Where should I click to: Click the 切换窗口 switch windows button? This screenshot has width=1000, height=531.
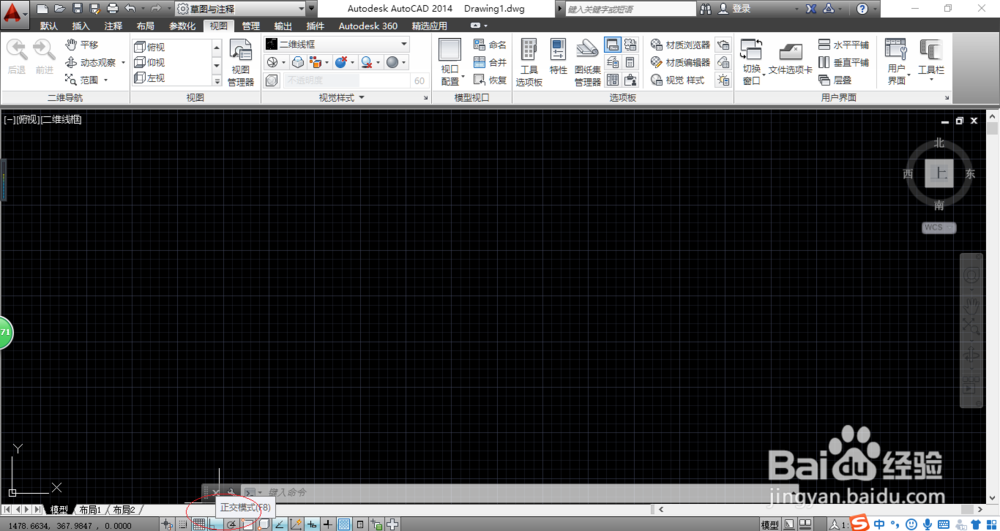click(751, 62)
